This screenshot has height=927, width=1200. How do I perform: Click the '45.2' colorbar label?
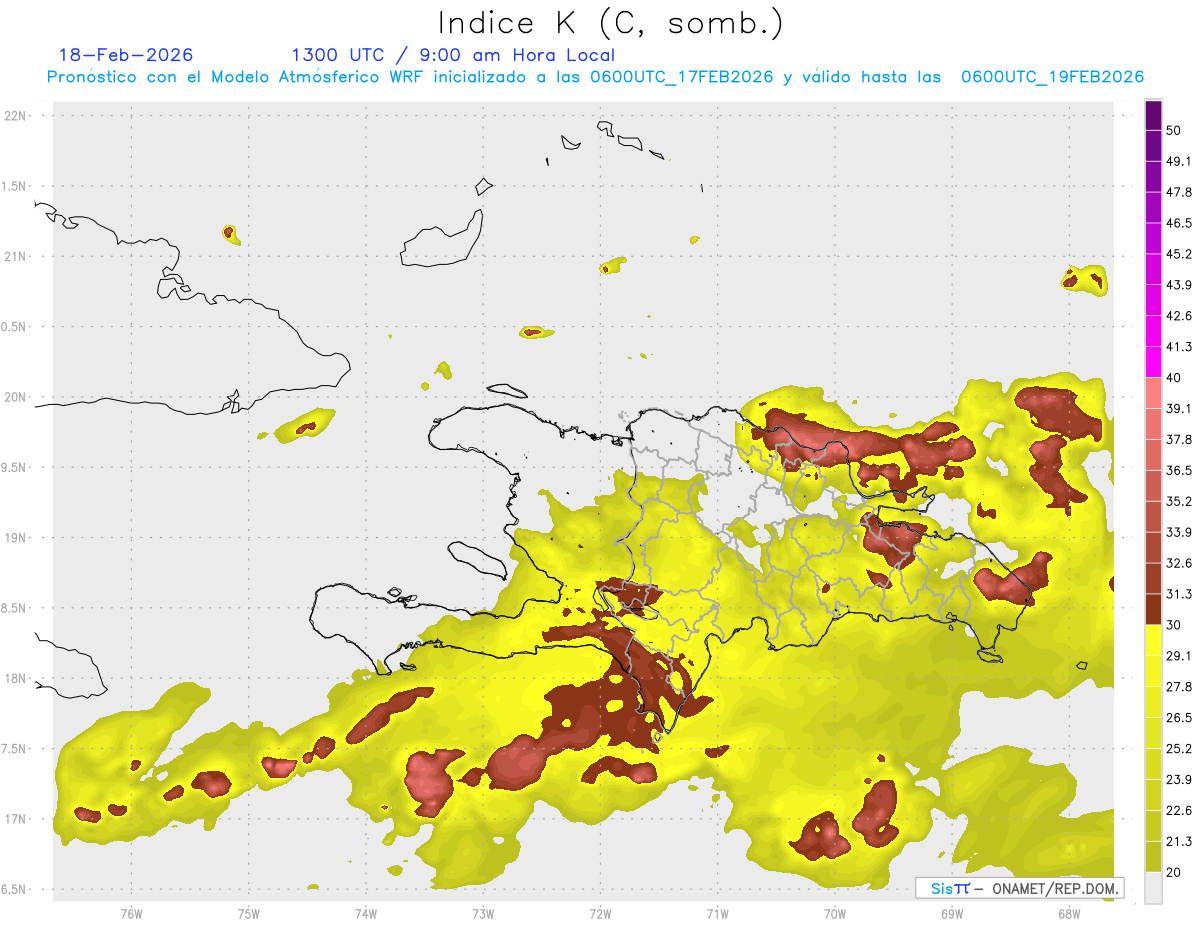click(x=1179, y=254)
